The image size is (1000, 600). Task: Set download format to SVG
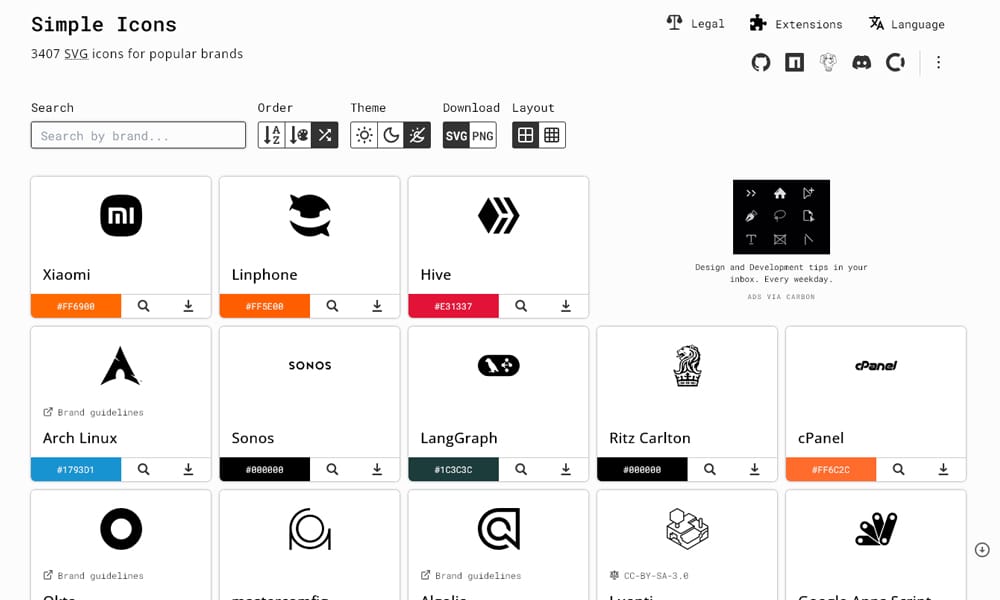click(457, 135)
